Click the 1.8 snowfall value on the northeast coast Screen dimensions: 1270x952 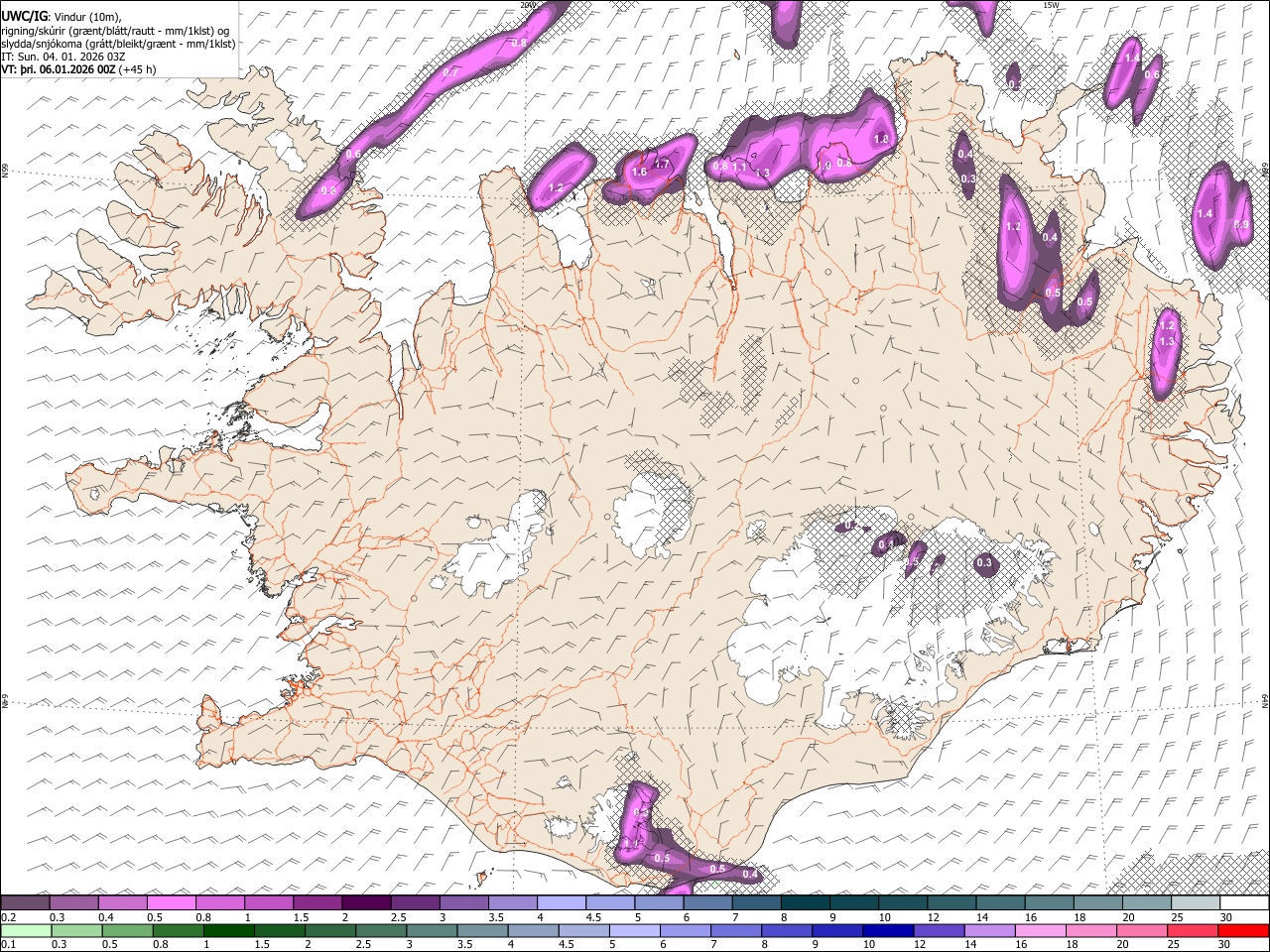coord(881,140)
